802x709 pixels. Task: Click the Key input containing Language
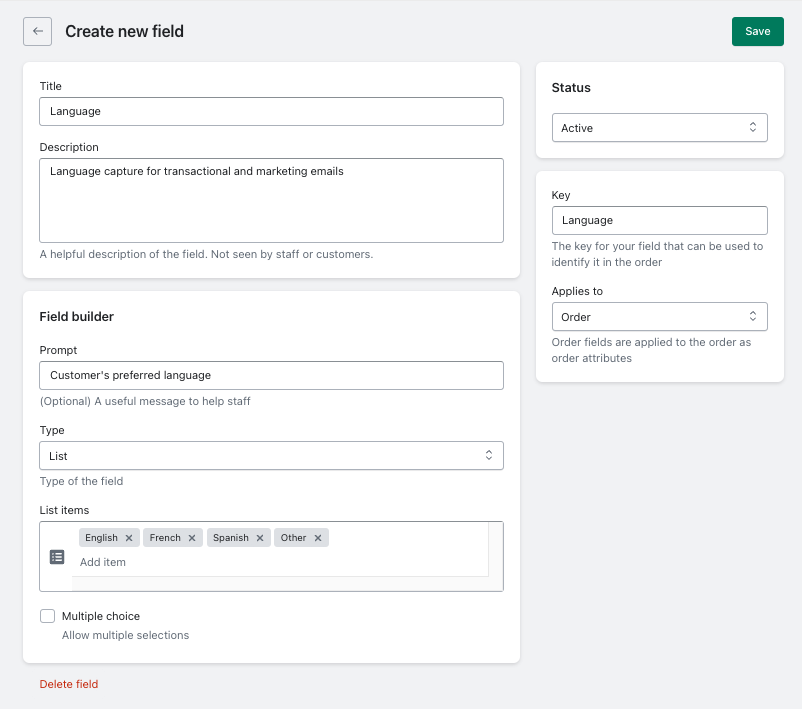pyautogui.click(x=660, y=220)
